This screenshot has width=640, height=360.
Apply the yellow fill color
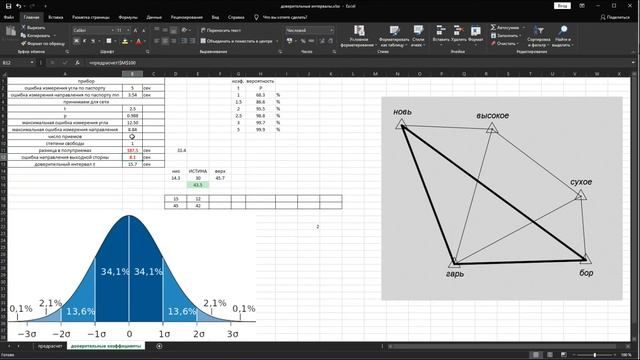(x=125, y=41)
